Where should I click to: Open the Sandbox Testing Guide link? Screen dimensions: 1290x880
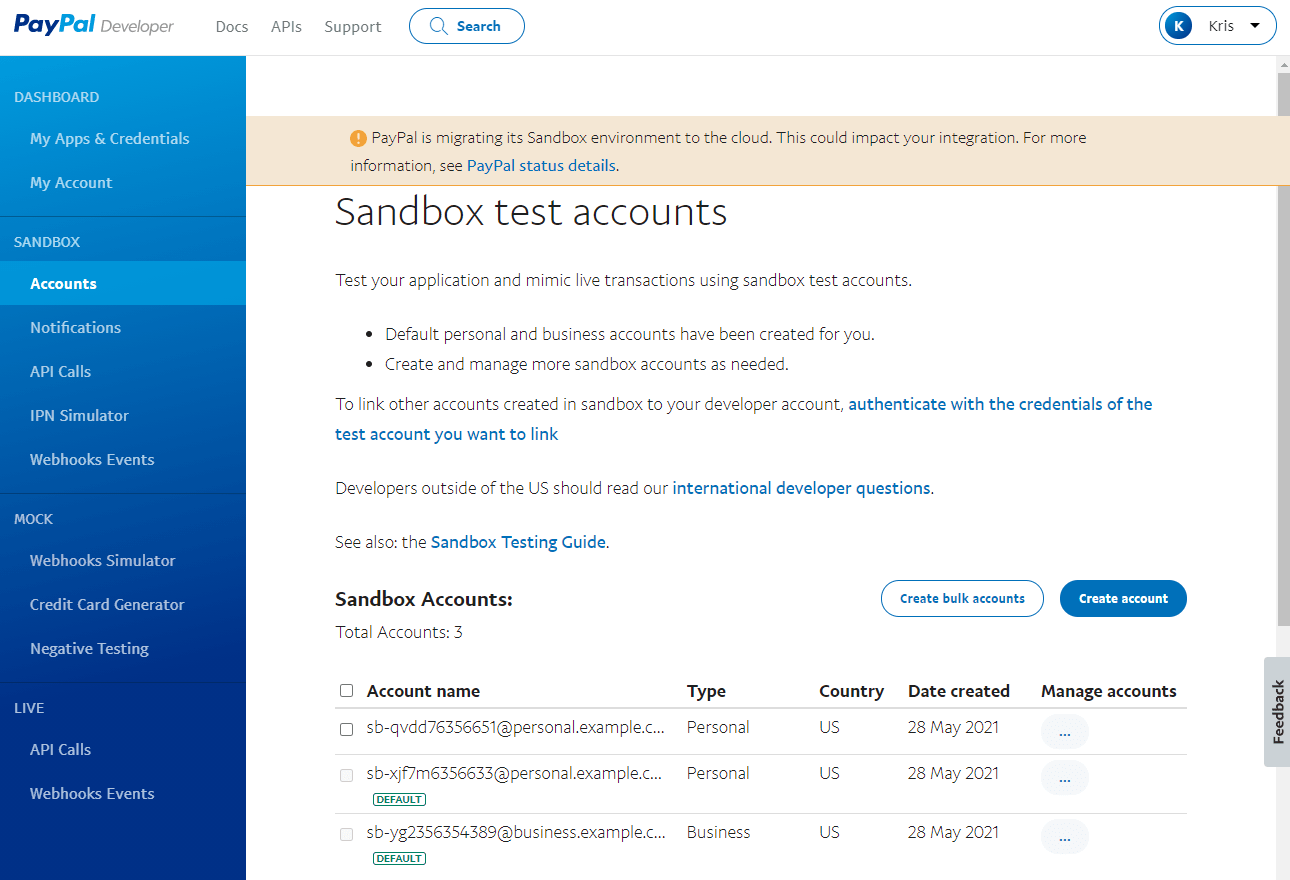pyautogui.click(x=518, y=542)
